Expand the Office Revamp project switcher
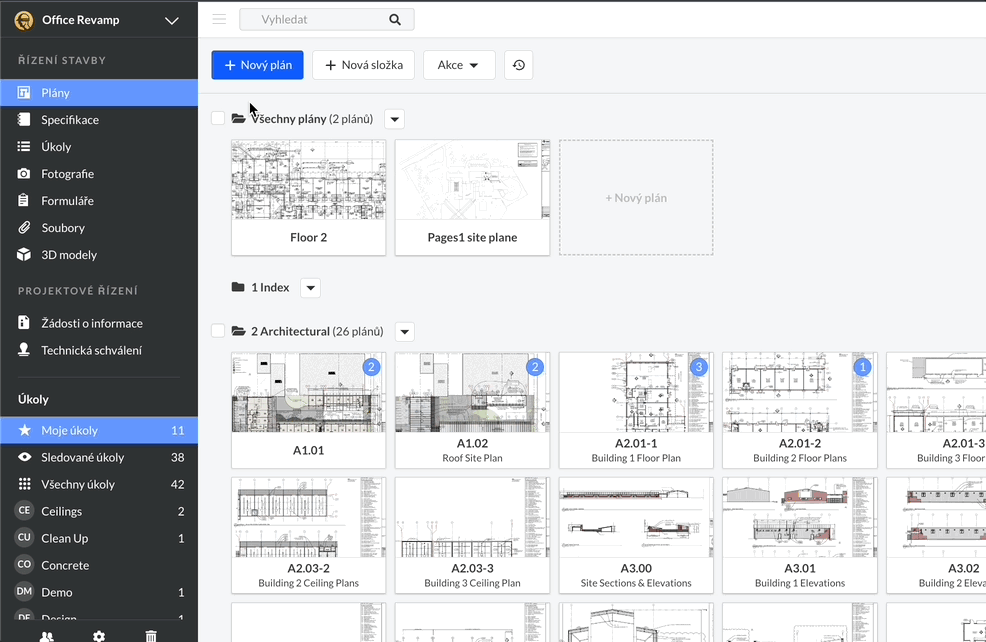Image resolution: width=986 pixels, height=642 pixels. (x=171, y=20)
